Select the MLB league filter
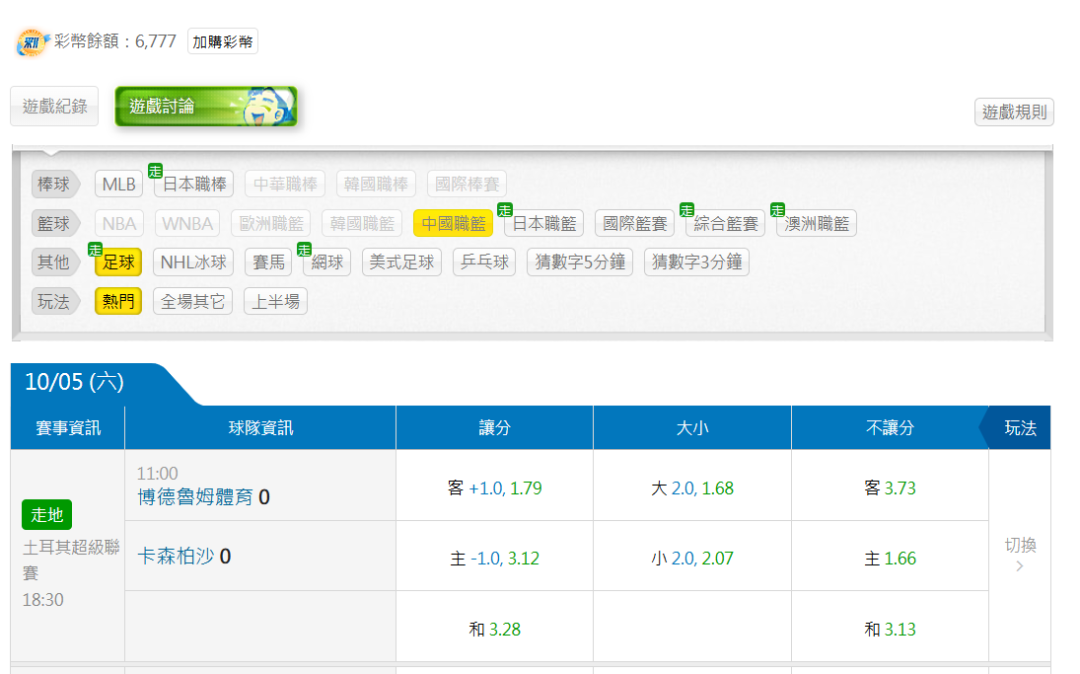 [119, 185]
